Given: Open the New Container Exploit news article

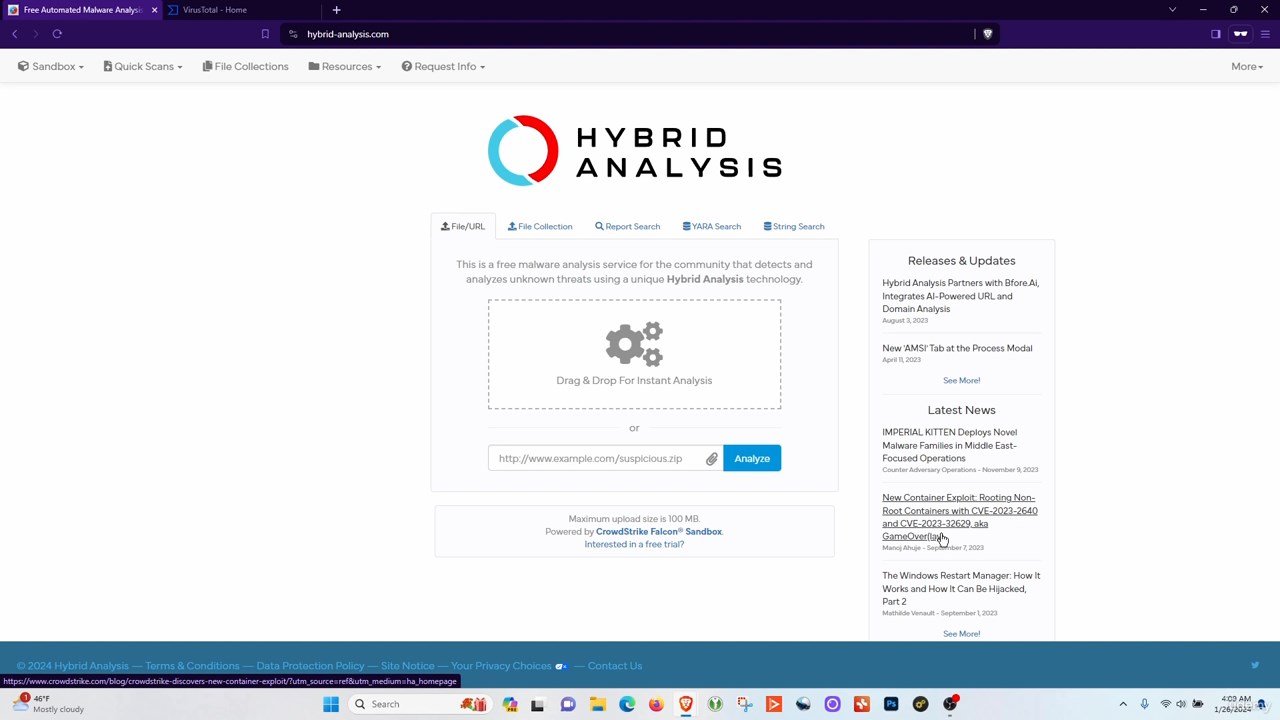Looking at the screenshot, I should click(x=959, y=517).
